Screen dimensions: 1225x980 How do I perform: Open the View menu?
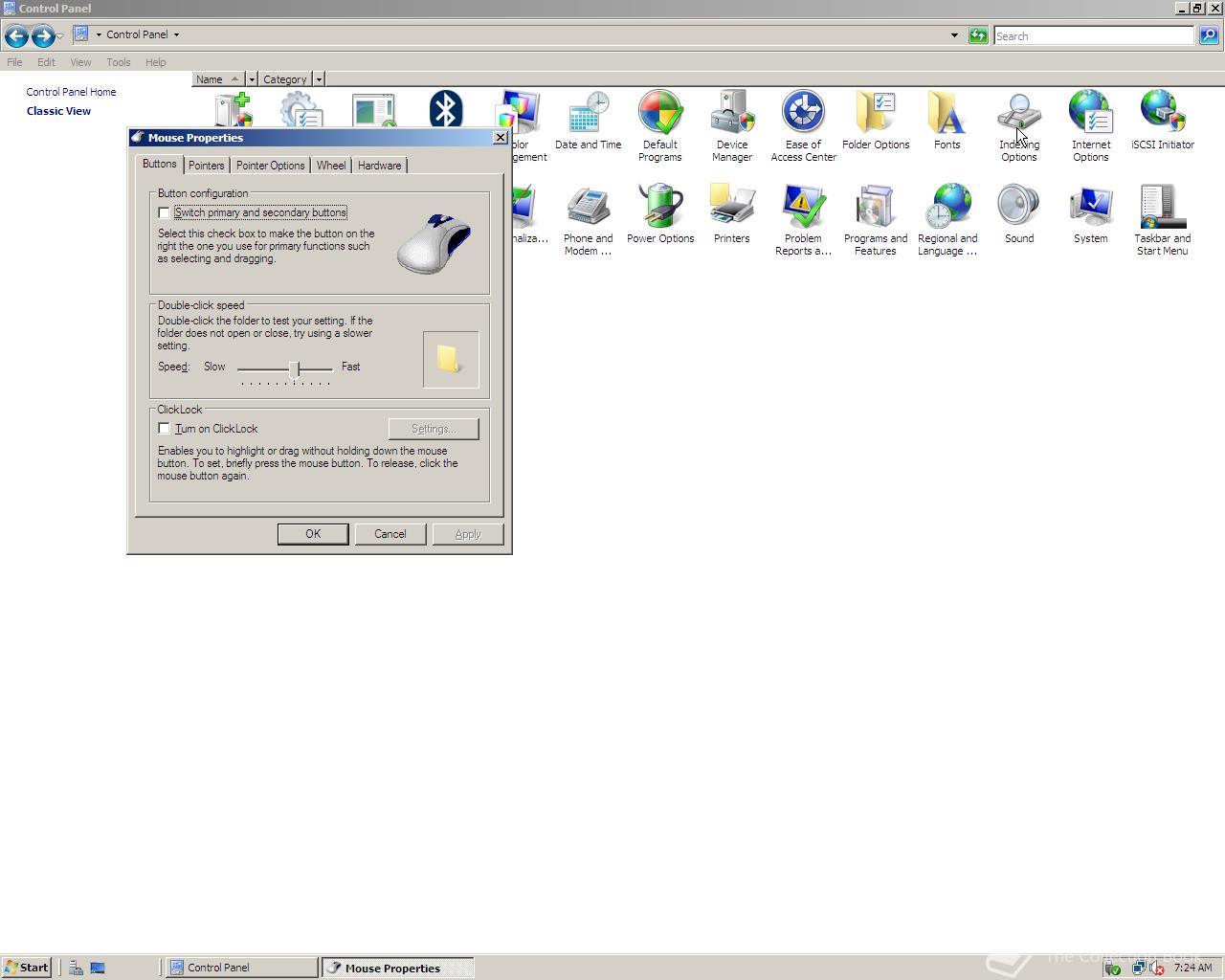coord(80,62)
